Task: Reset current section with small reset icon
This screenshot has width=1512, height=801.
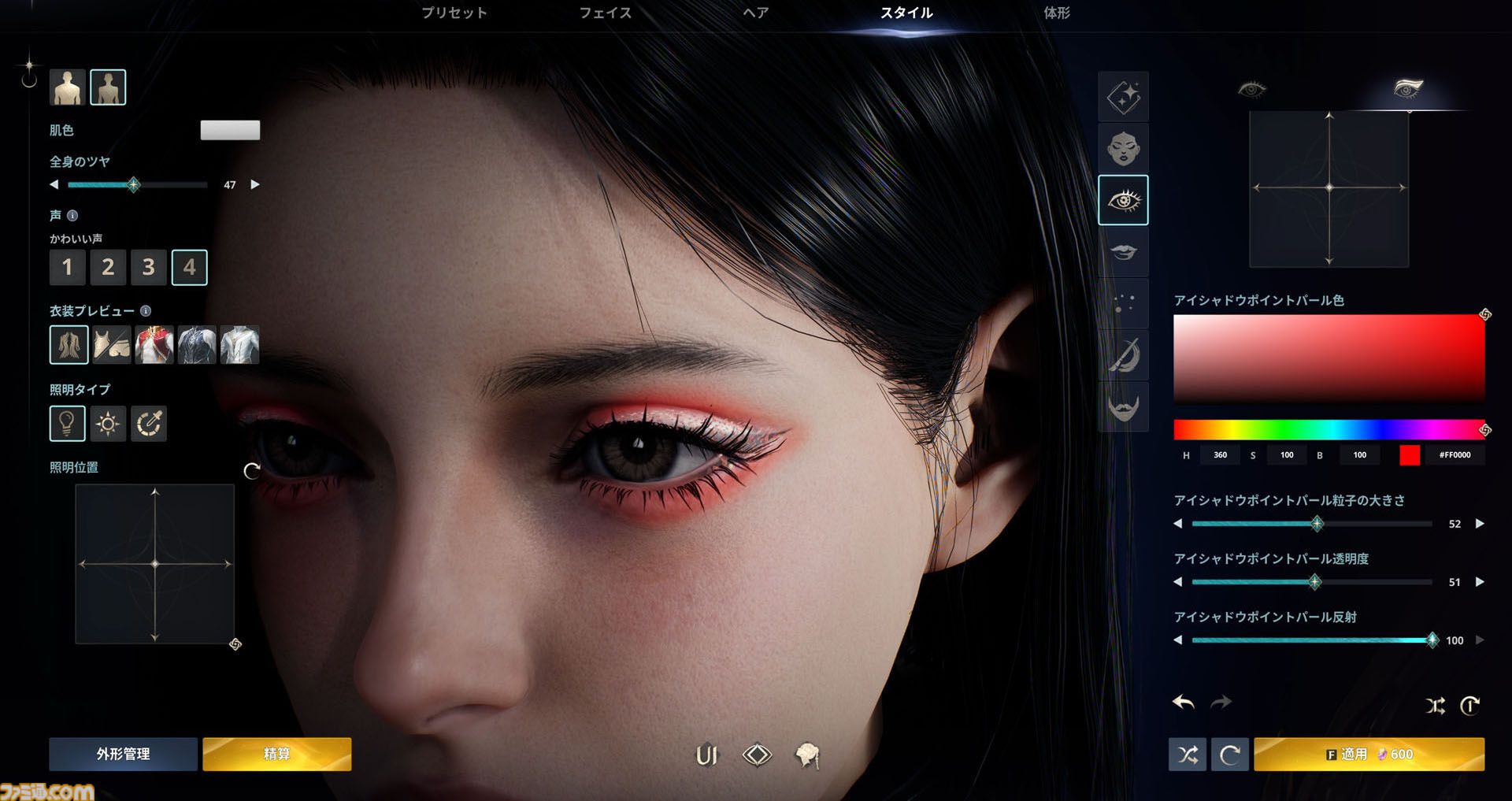Action: coord(1469,706)
